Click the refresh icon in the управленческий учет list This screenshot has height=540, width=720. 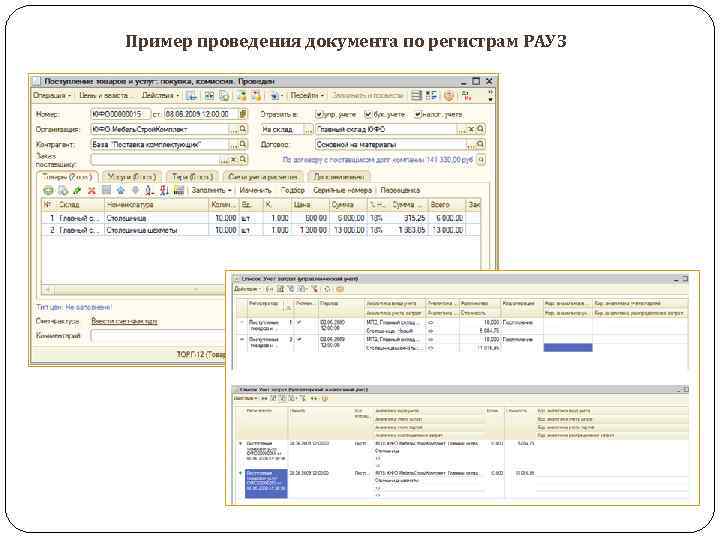pos(327,289)
